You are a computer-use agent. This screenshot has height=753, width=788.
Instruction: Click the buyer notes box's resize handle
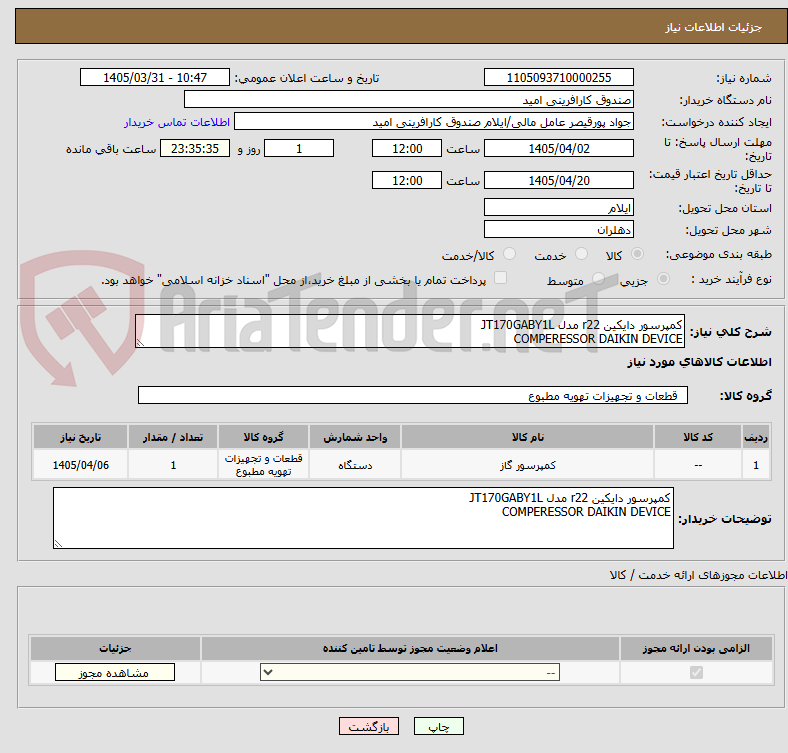point(58,543)
